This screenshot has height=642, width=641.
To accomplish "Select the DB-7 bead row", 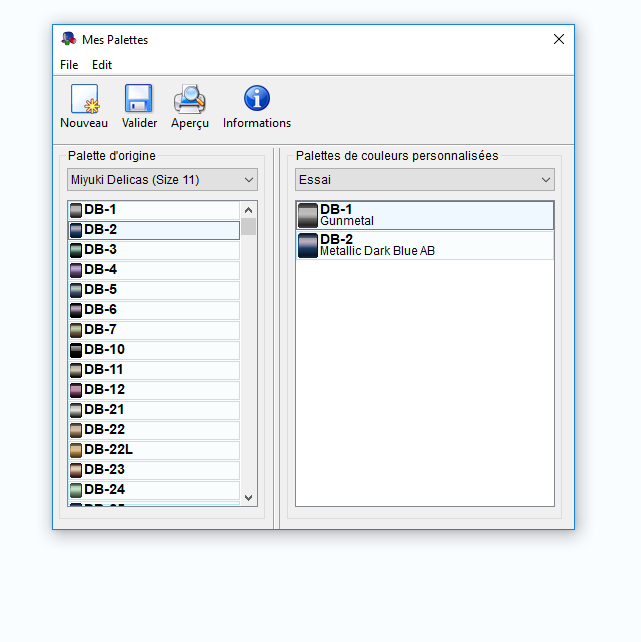I will (x=154, y=330).
